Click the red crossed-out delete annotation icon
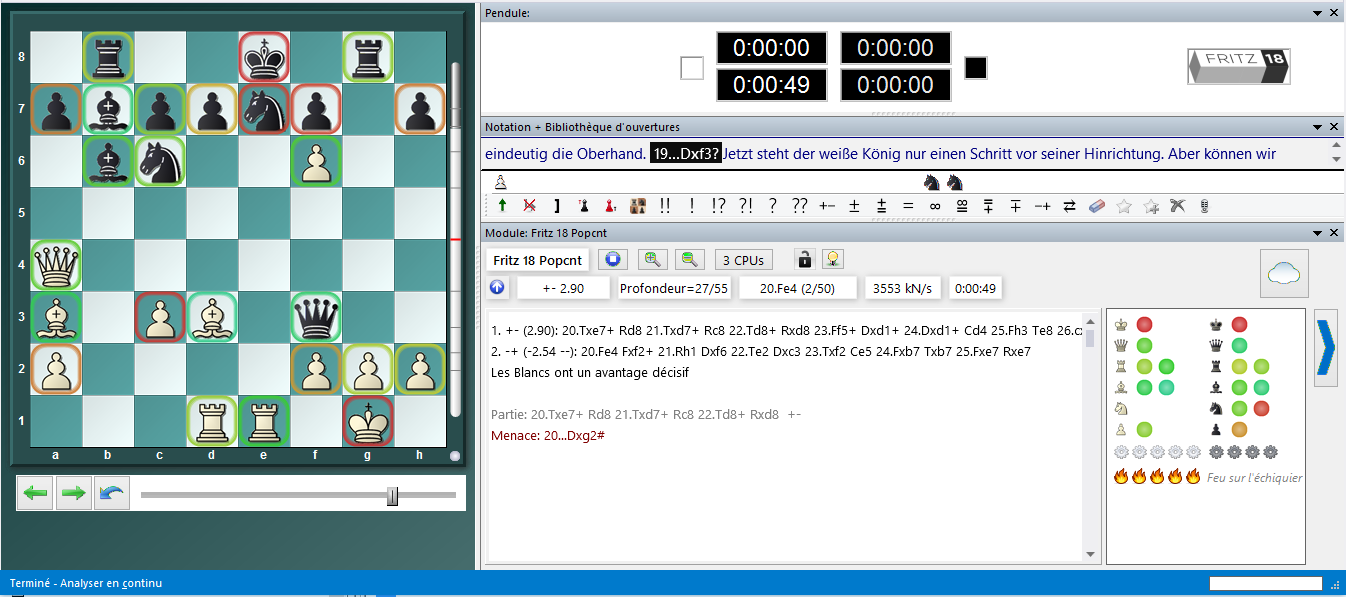The image size is (1346, 597). click(x=529, y=206)
